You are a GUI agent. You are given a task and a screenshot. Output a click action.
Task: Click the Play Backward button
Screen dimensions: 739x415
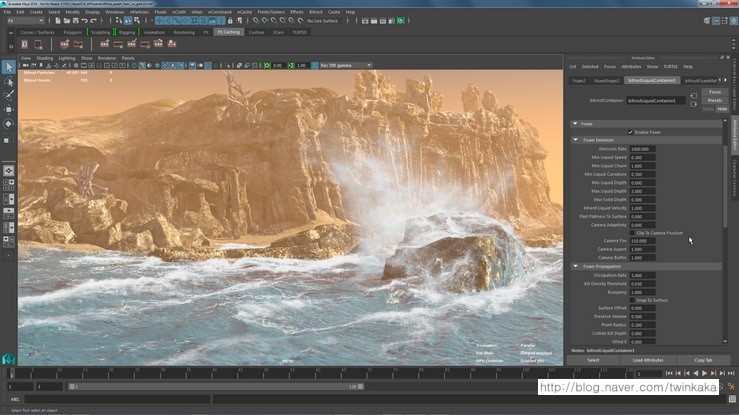point(696,373)
